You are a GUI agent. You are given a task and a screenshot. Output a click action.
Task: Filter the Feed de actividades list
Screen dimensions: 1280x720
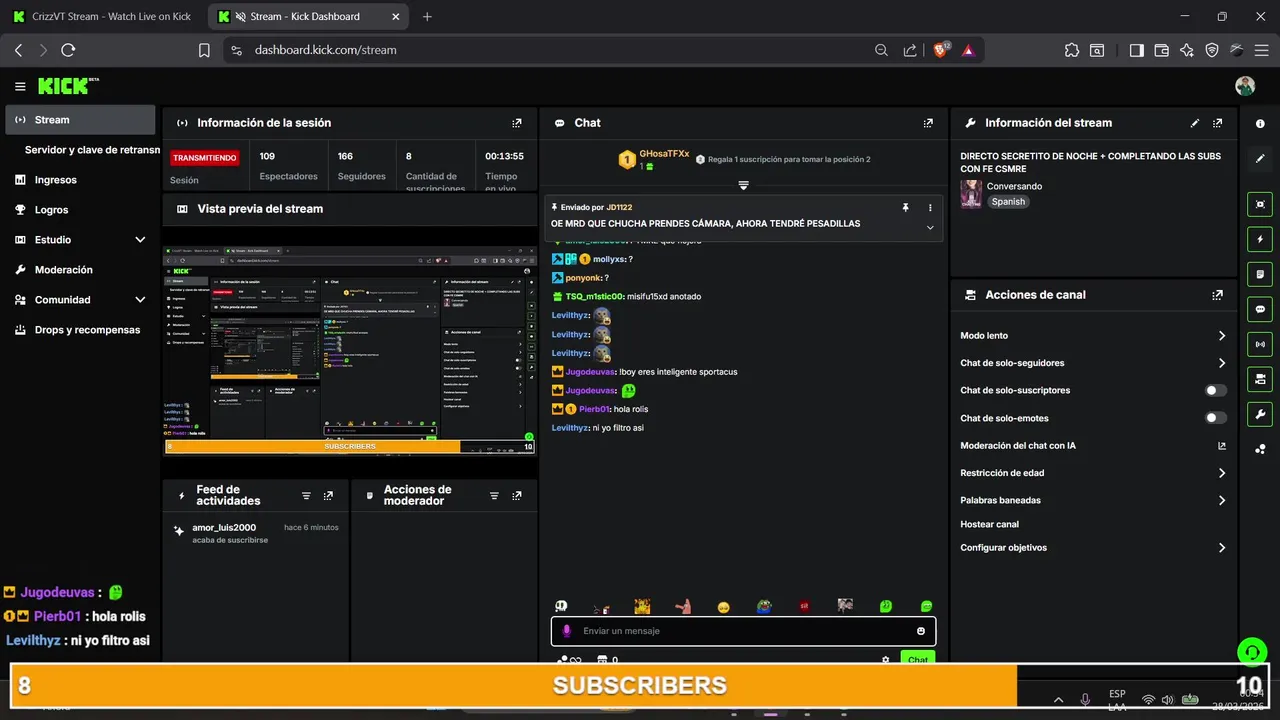(x=306, y=496)
